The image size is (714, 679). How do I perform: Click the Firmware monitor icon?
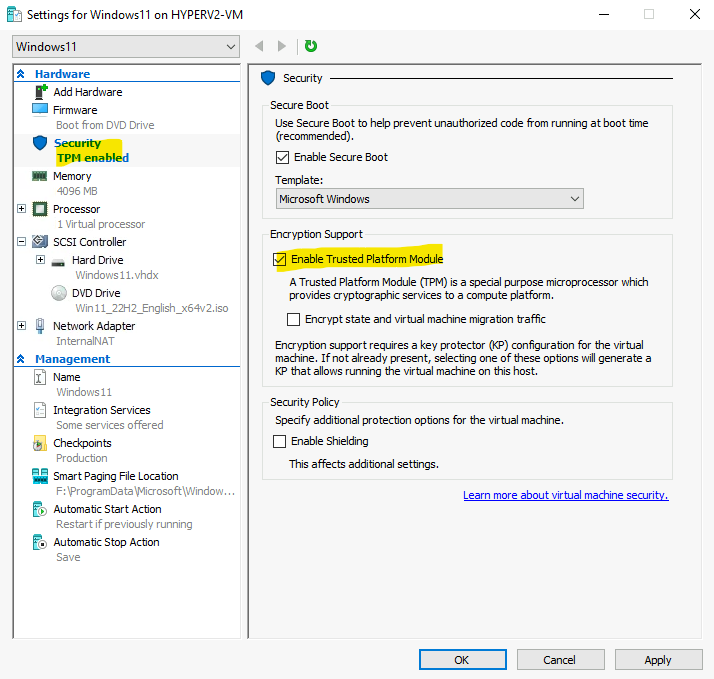click(40, 110)
